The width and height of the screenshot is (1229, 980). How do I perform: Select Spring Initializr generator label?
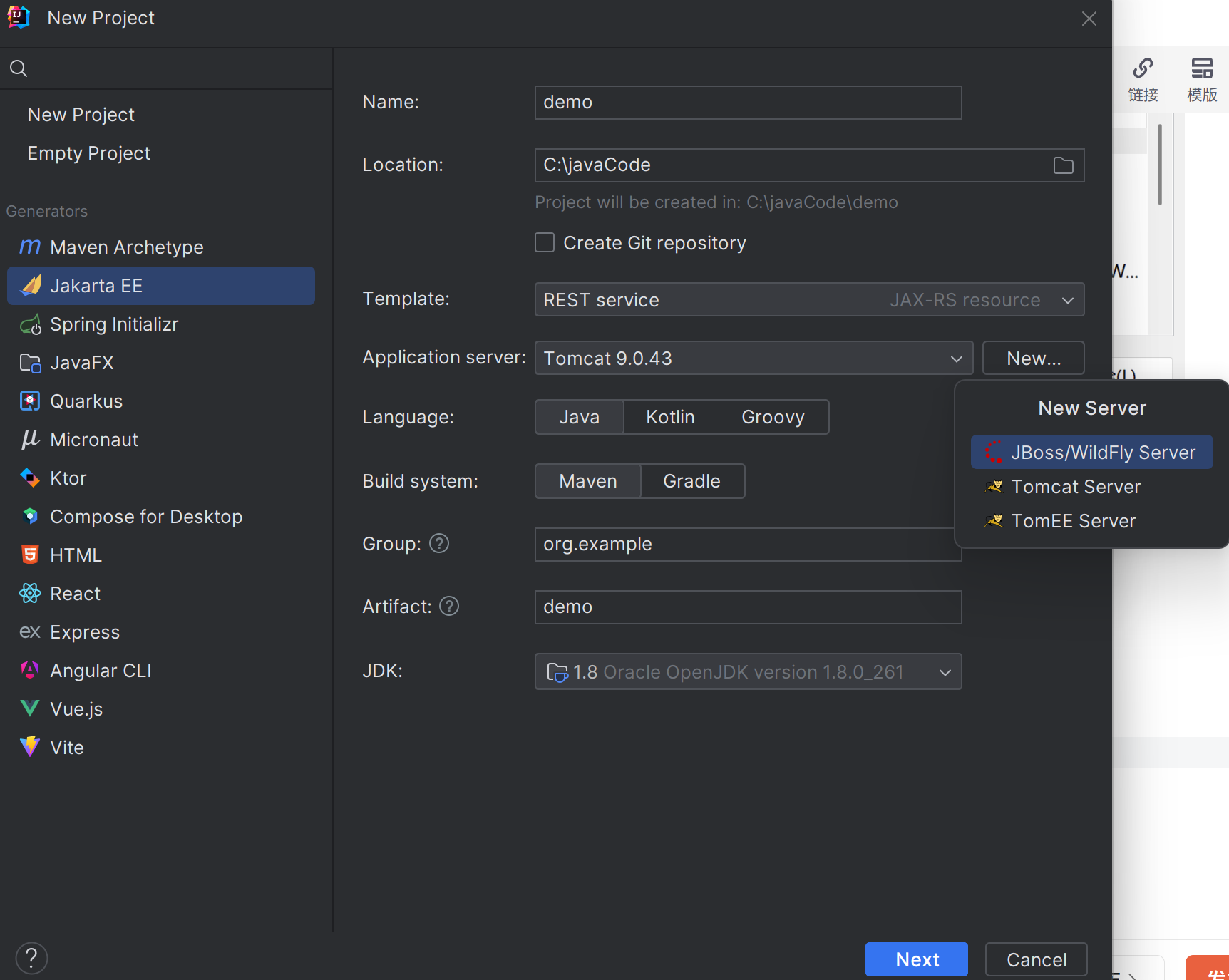[114, 324]
